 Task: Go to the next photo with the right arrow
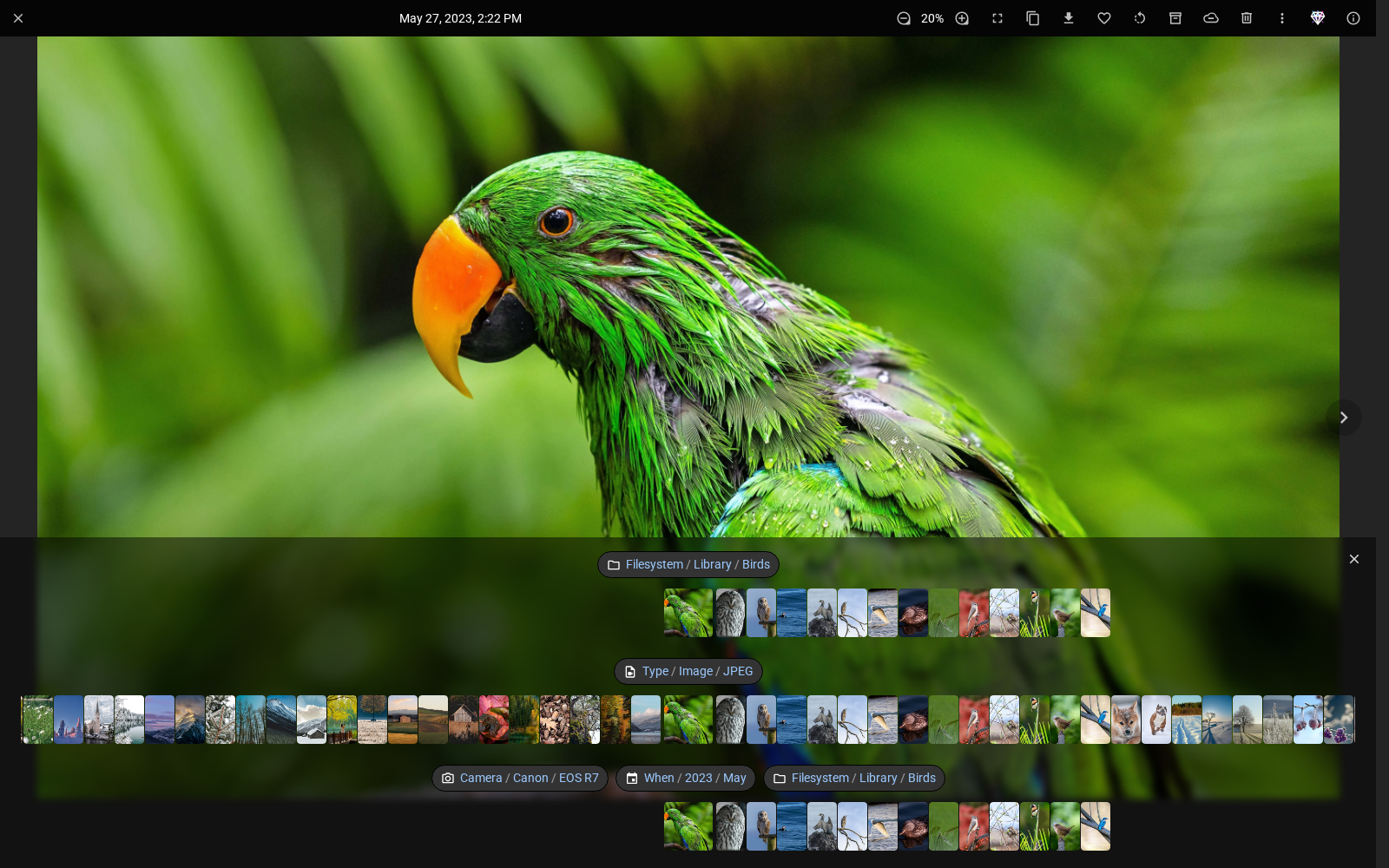1344,418
